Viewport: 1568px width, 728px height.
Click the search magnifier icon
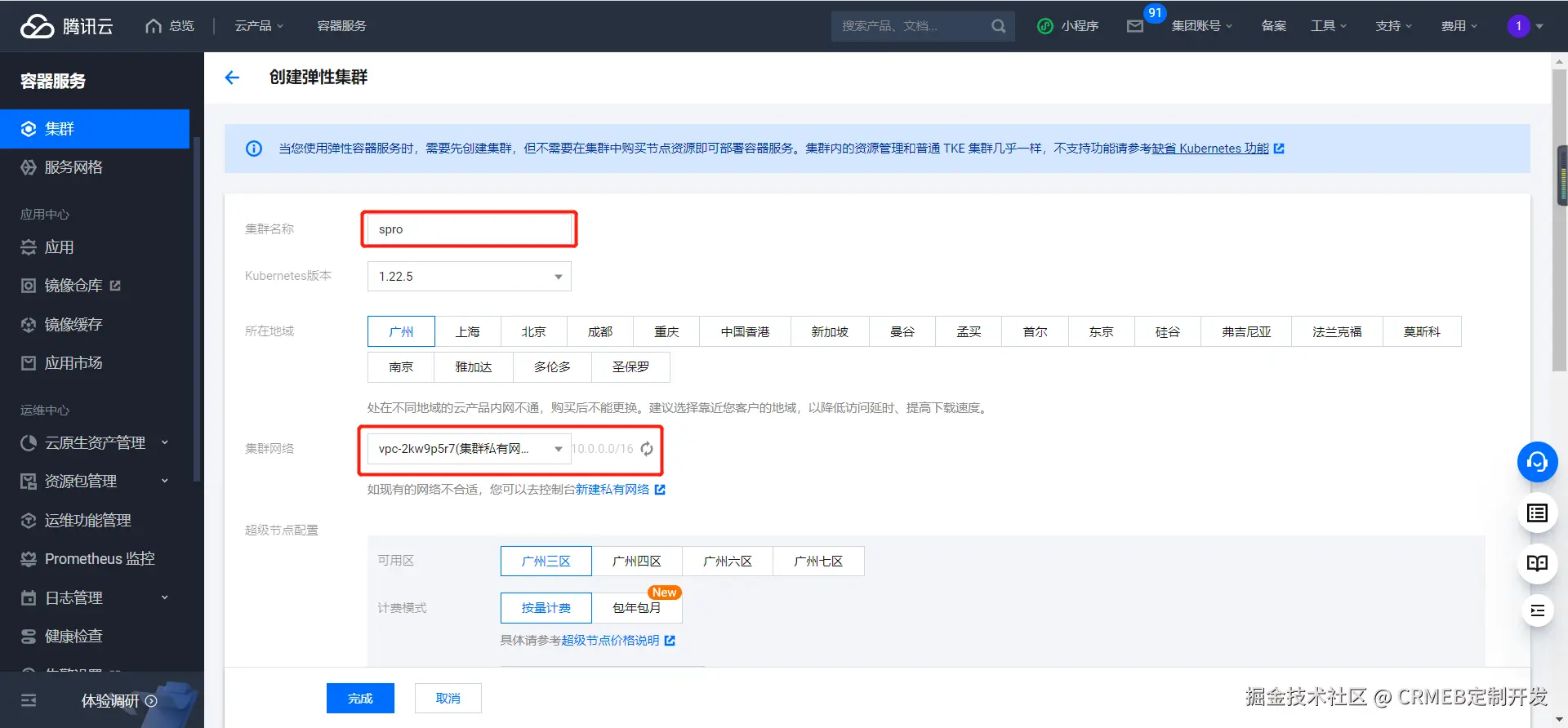998,26
